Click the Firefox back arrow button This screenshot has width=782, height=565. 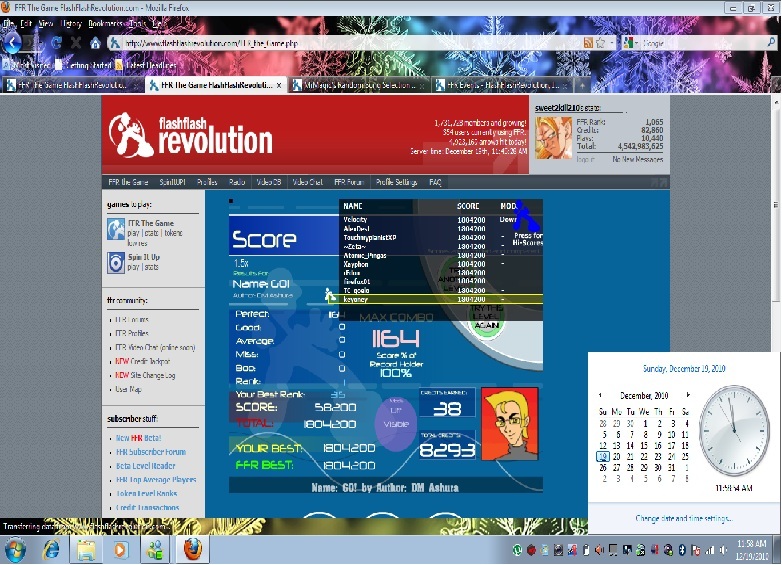pos(12,43)
